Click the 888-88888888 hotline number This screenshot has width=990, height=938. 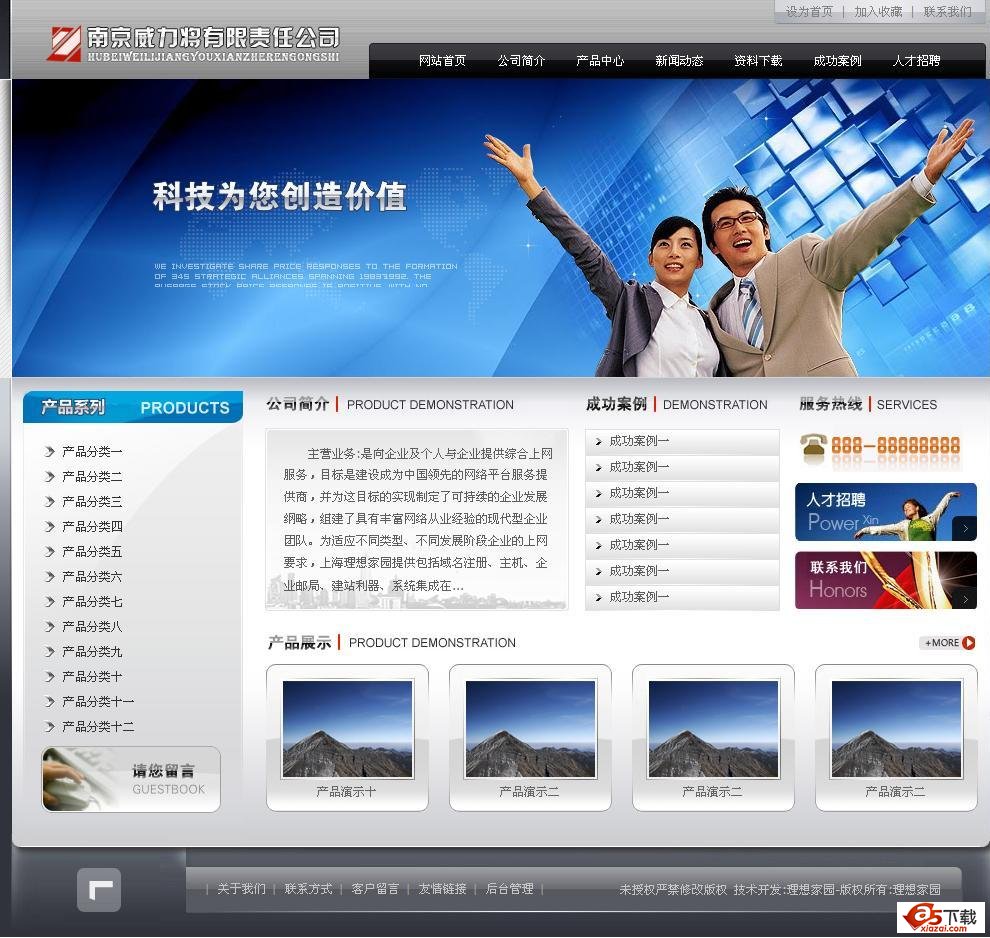895,446
